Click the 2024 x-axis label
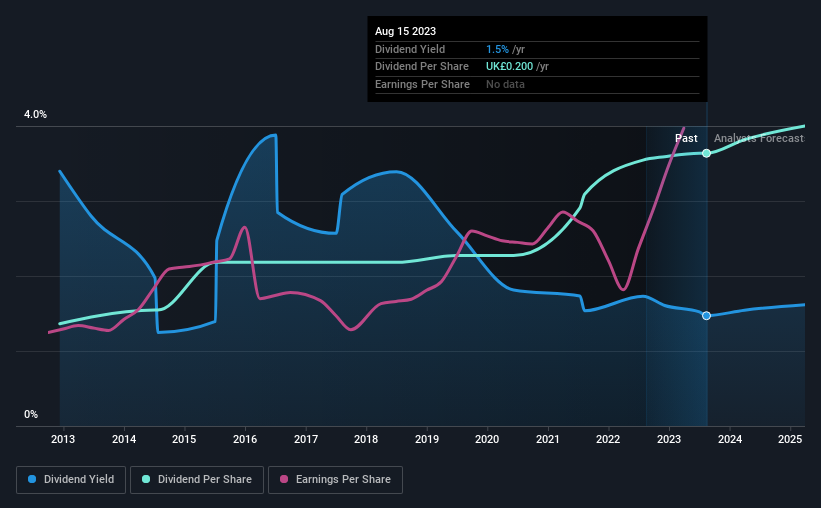Image resolution: width=821 pixels, height=508 pixels. (730, 439)
